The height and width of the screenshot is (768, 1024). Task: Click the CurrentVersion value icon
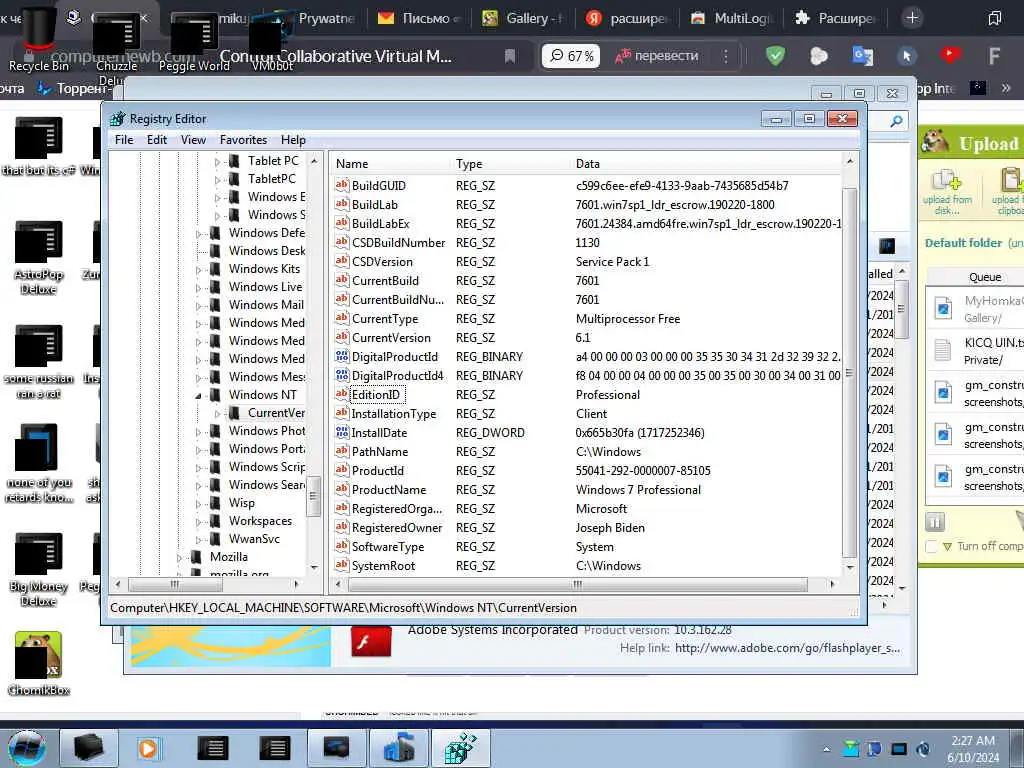click(342, 338)
